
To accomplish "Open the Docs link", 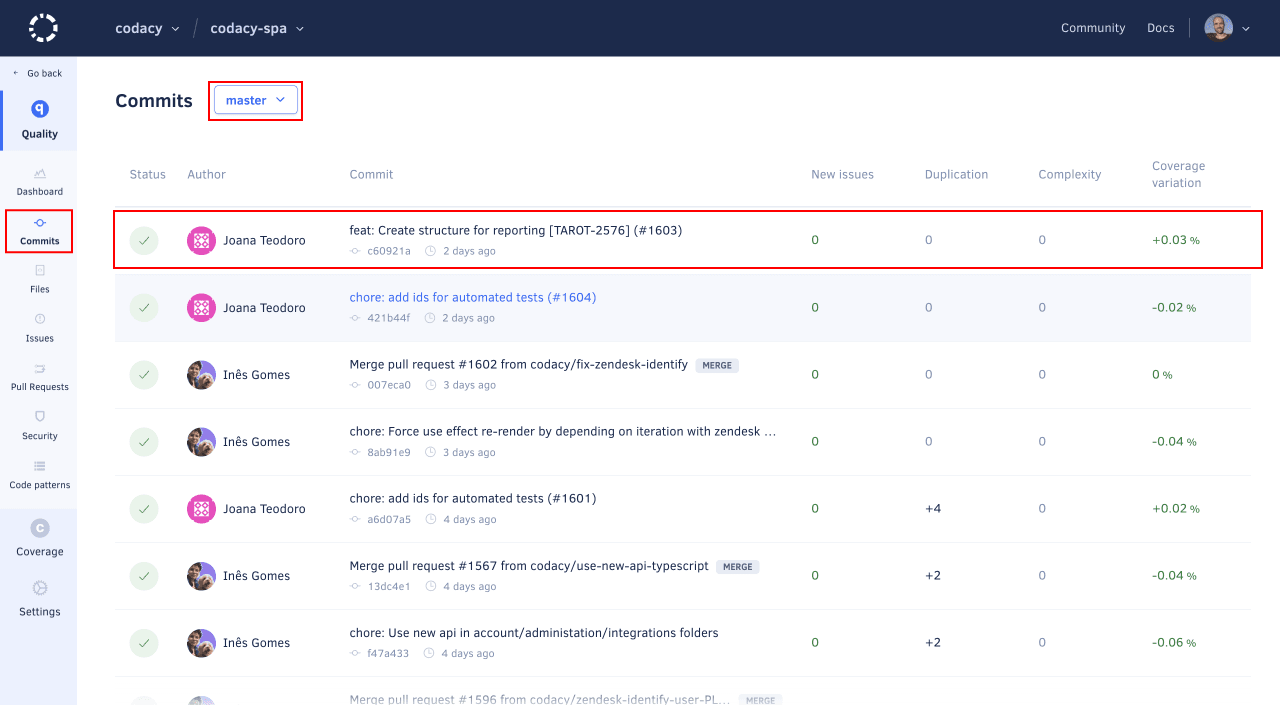I will pos(1160,28).
